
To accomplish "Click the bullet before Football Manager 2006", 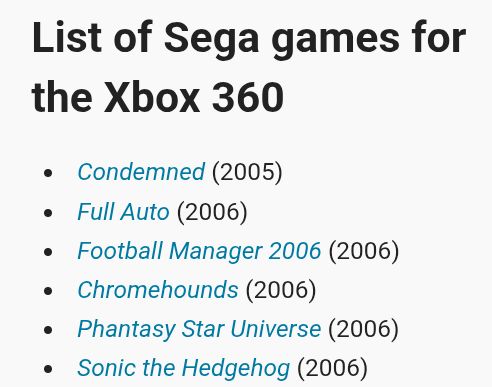I will tap(48, 252).
